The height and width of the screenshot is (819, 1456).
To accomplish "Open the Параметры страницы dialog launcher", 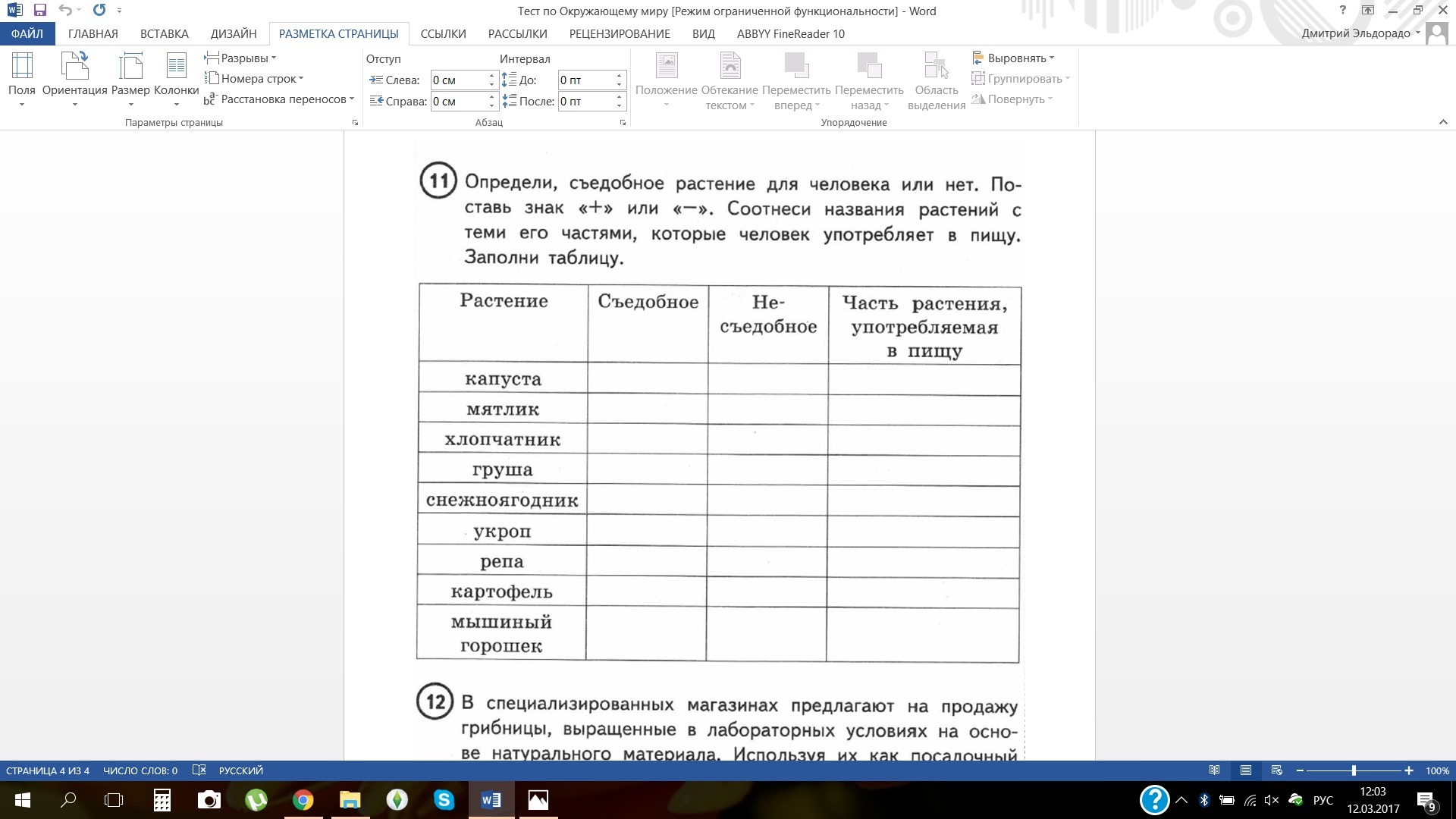I will point(355,122).
